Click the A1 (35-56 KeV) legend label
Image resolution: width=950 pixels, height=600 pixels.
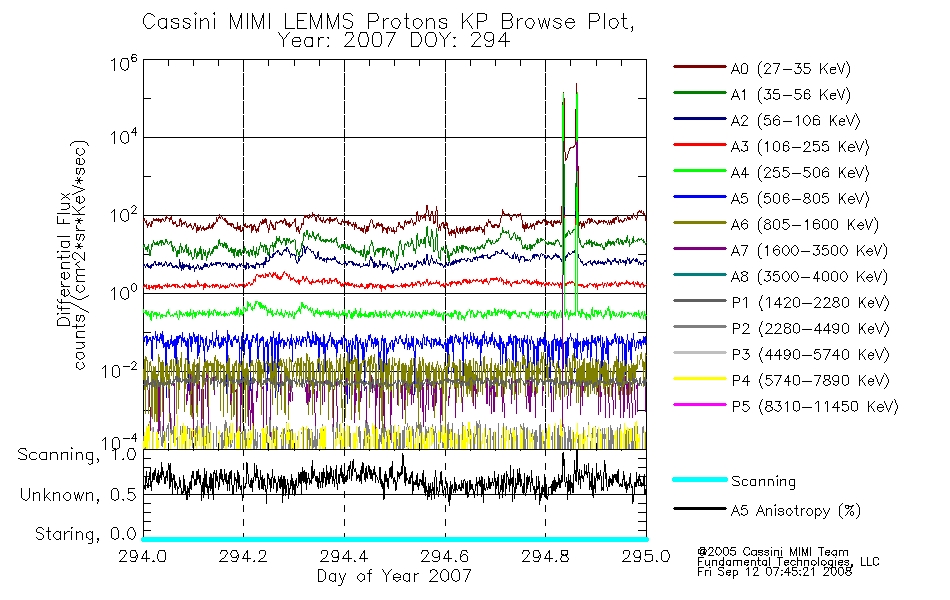pos(791,95)
